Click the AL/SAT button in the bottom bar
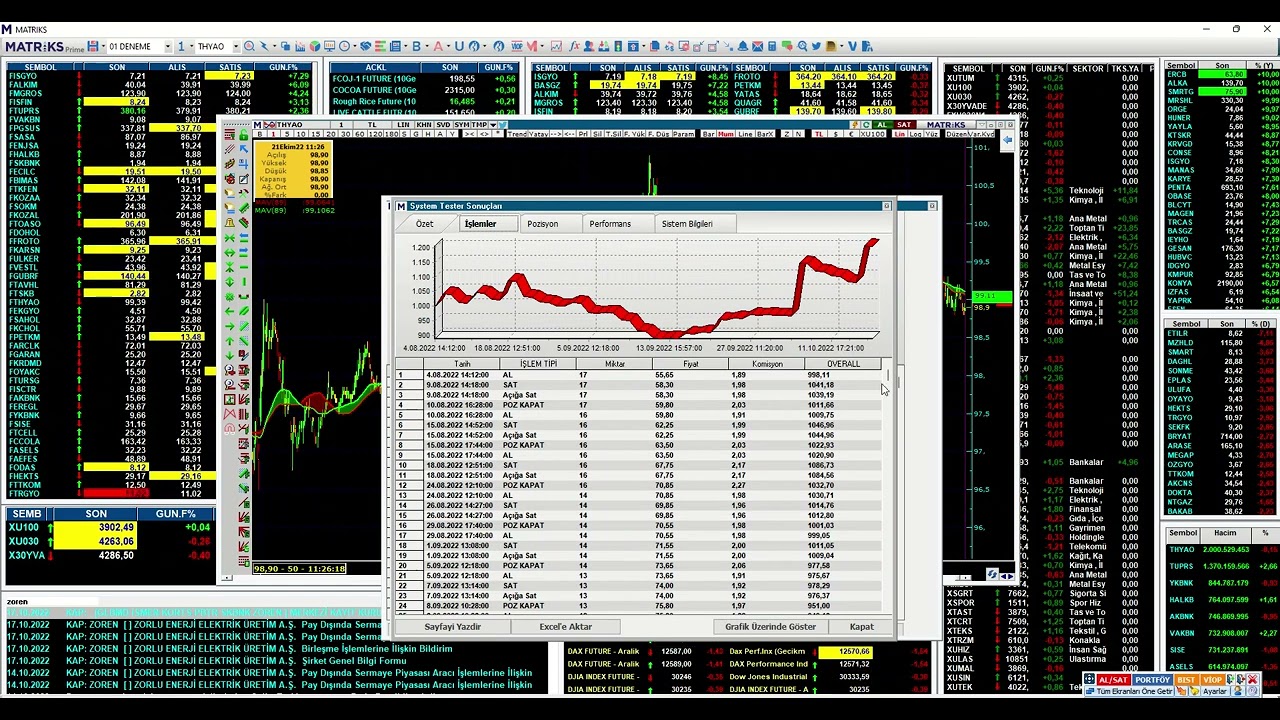 click(x=1112, y=680)
